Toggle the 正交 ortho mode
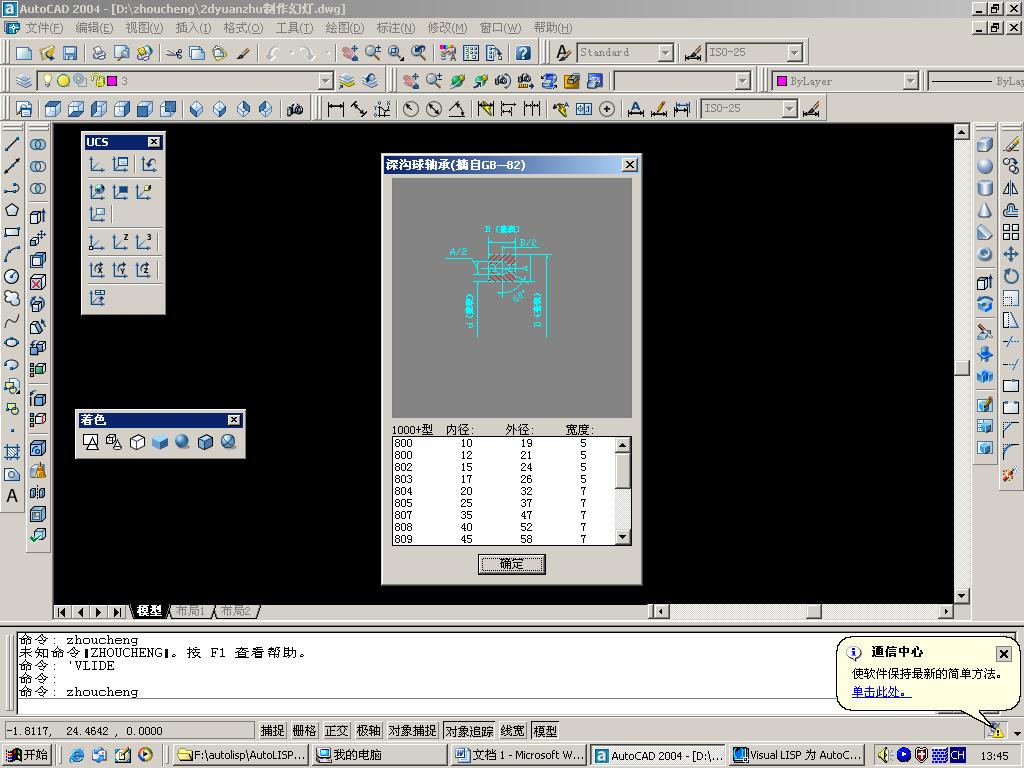Viewport: 1024px width, 768px height. pyautogui.click(x=336, y=731)
